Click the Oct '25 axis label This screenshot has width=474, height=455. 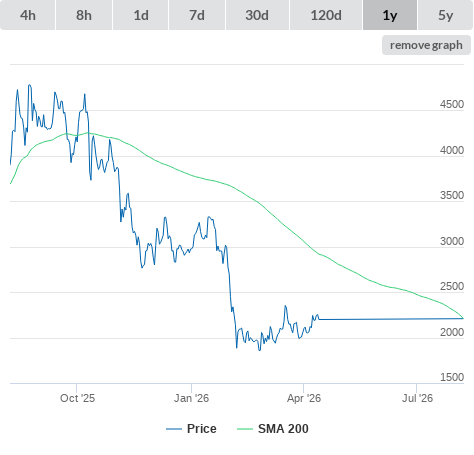click(x=77, y=398)
